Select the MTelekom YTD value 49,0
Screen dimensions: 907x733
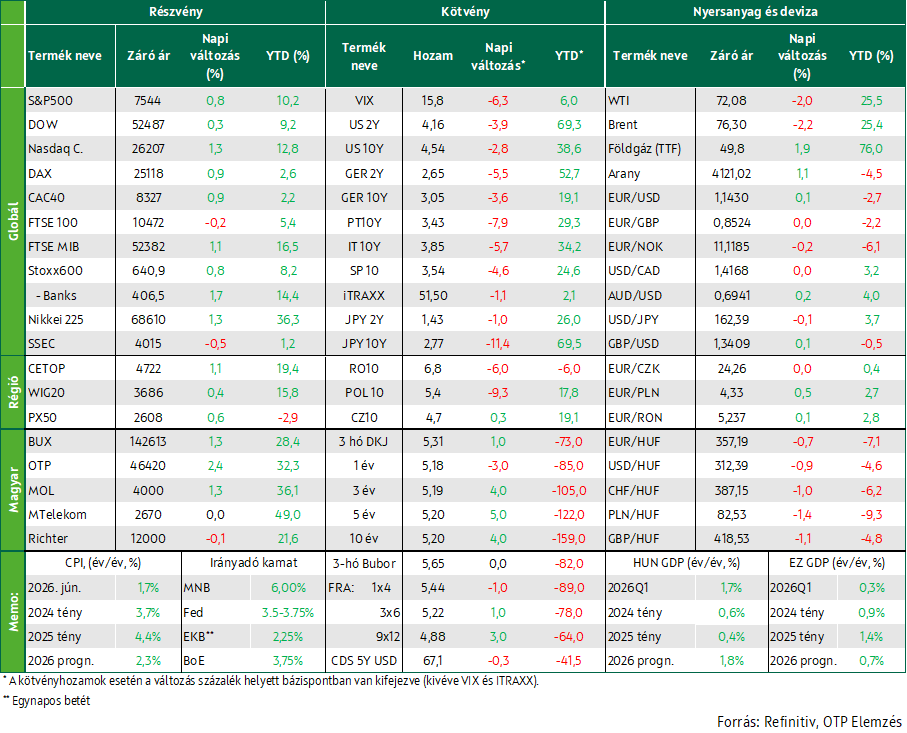(288, 514)
